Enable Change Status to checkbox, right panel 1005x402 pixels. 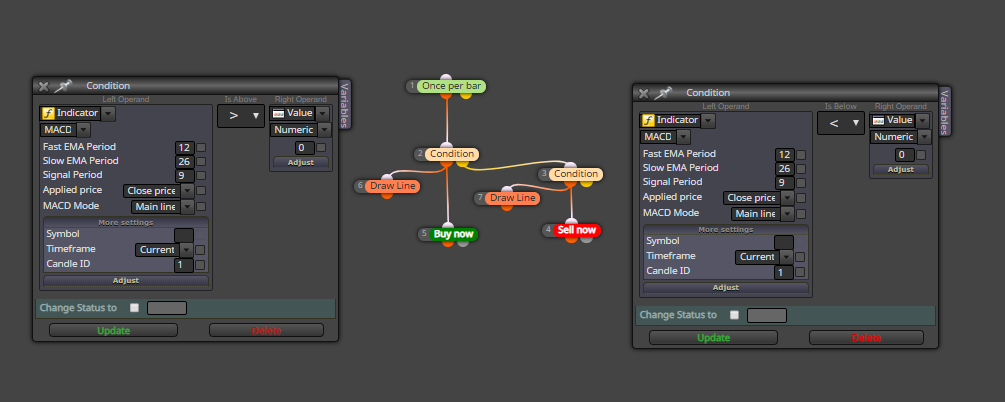pos(734,315)
